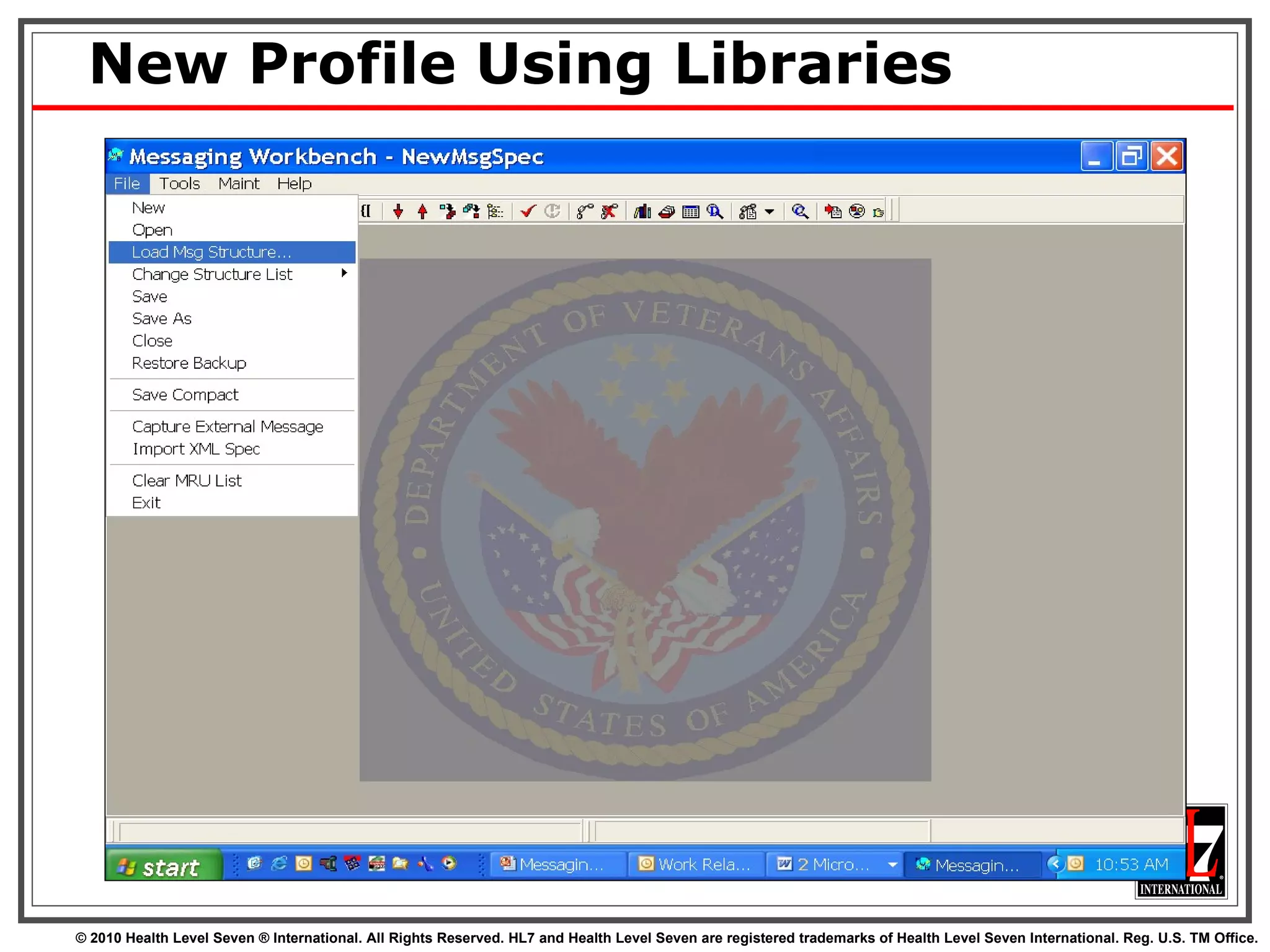Click the checklist tree toolbar icon
1270x952 pixels.
495,212
